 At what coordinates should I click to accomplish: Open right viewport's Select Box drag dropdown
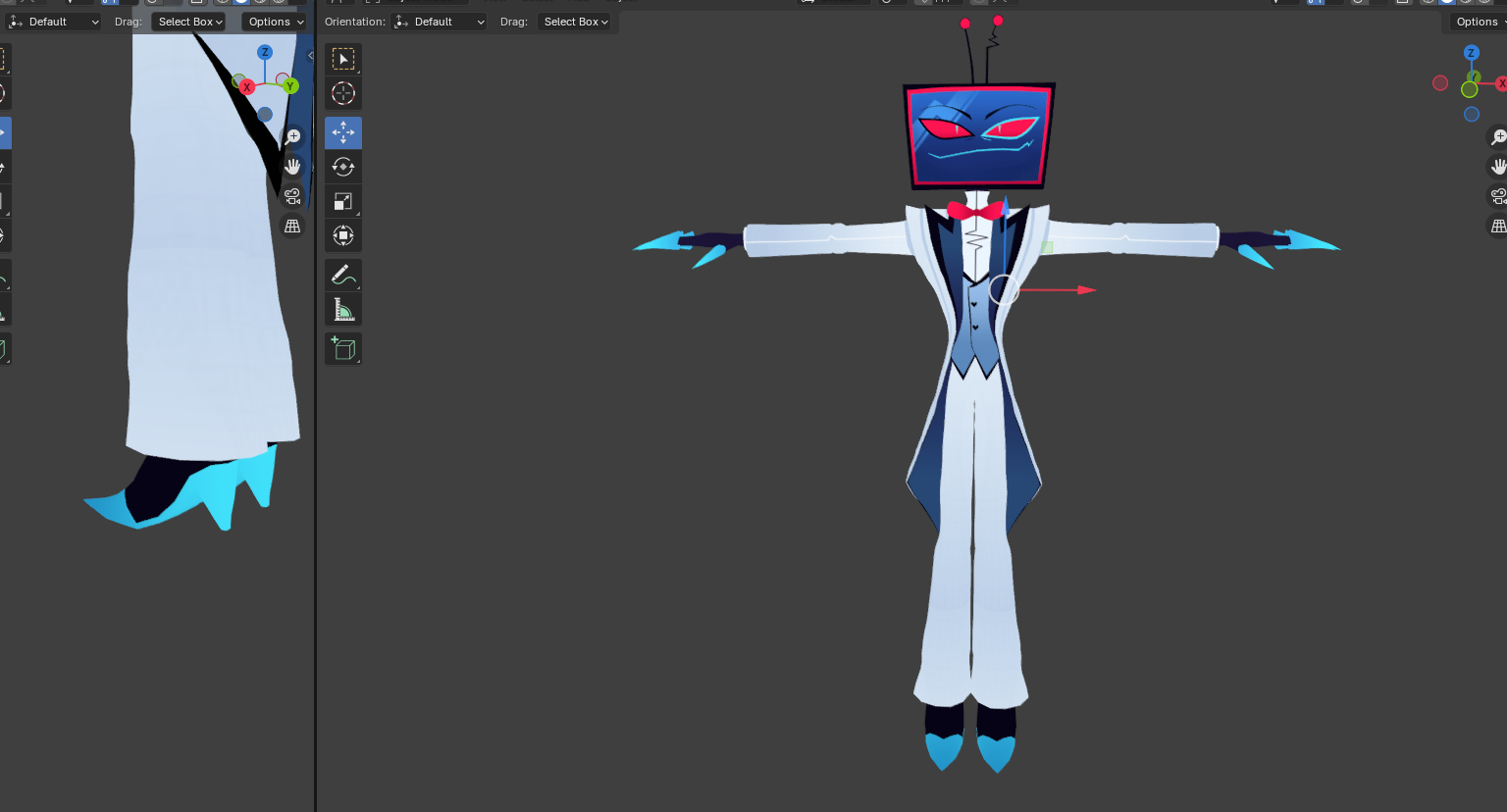pos(576,22)
